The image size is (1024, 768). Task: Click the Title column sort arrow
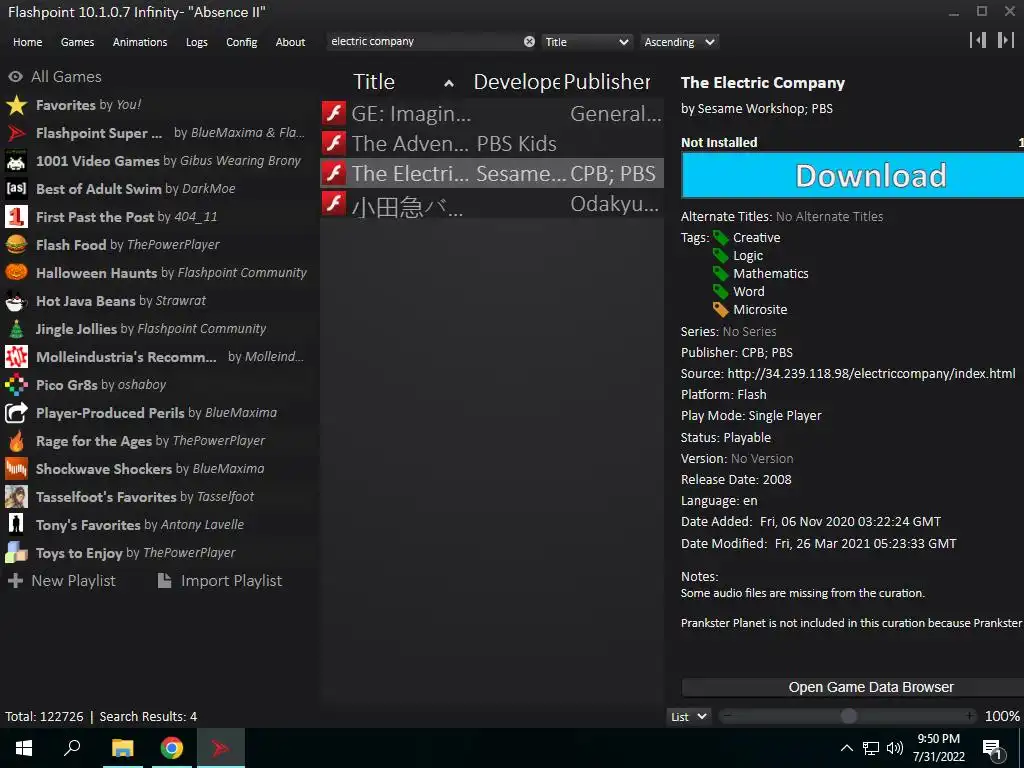(449, 83)
